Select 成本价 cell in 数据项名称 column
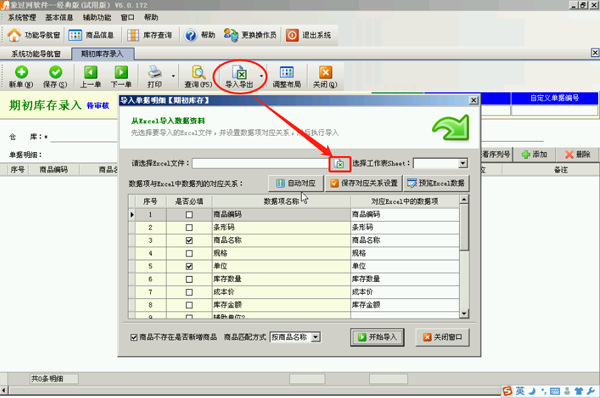This screenshot has width=600, height=398. tap(281, 292)
